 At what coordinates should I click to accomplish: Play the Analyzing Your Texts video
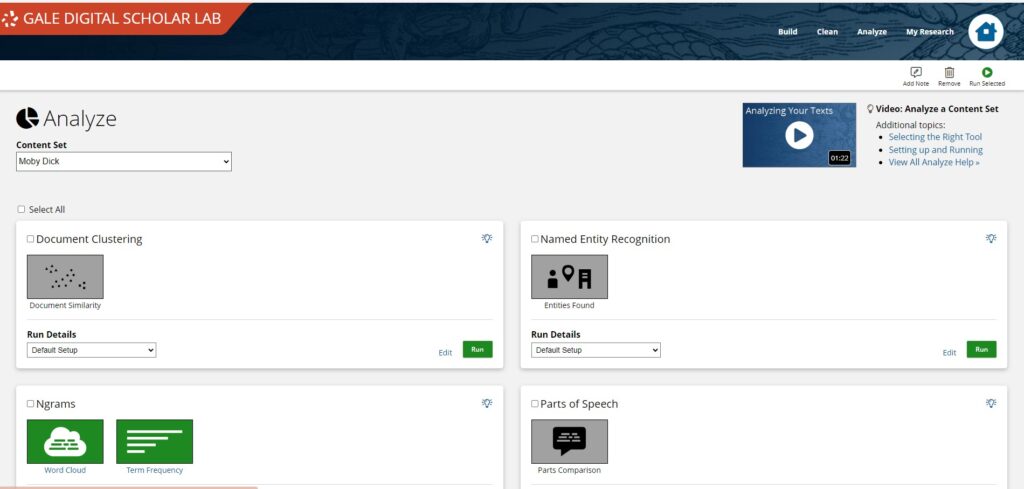pos(799,135)
